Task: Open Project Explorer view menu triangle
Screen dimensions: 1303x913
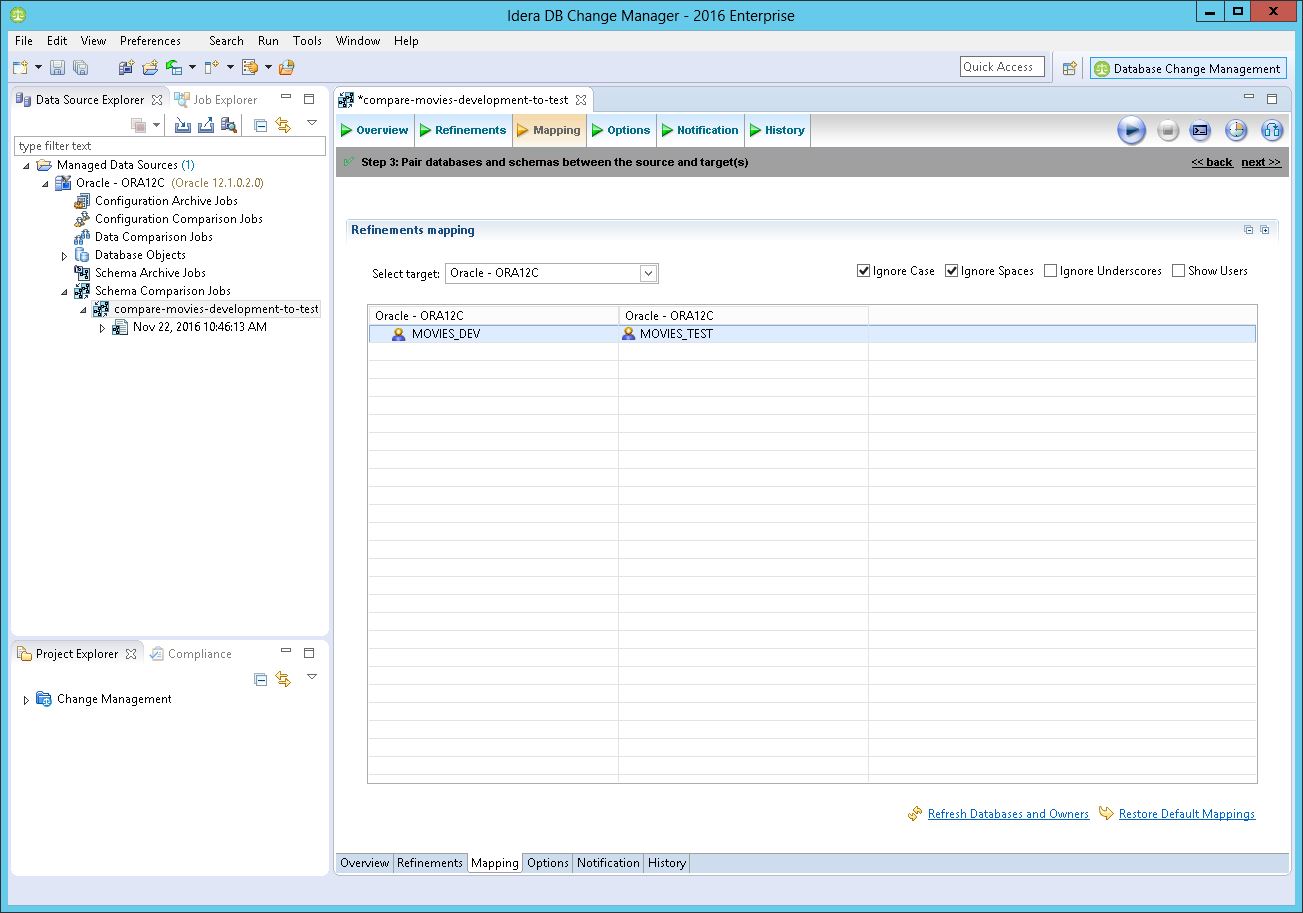Action: tap(311, 677)
